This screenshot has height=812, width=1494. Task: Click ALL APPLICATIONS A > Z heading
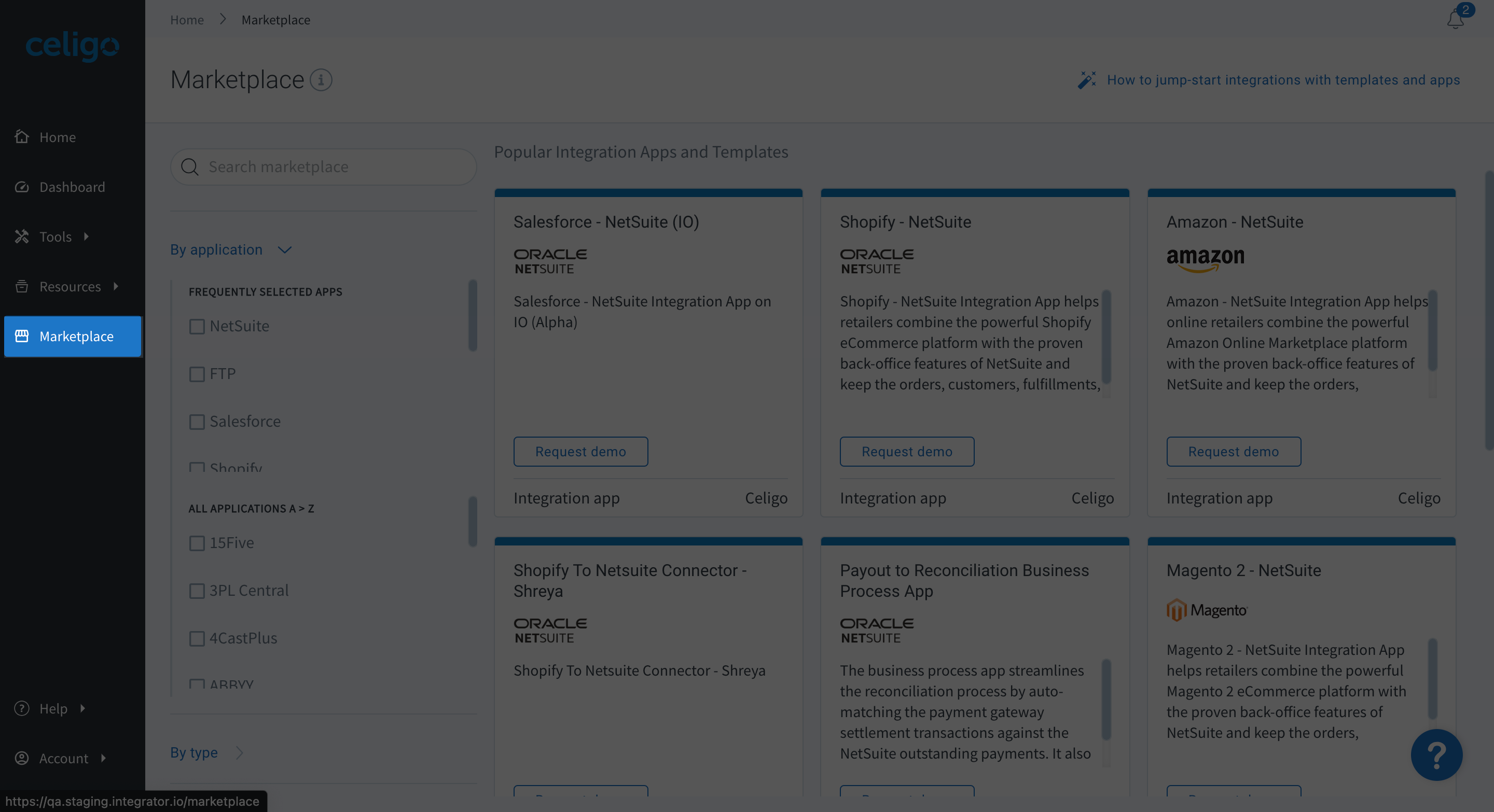tap(251, 508)
